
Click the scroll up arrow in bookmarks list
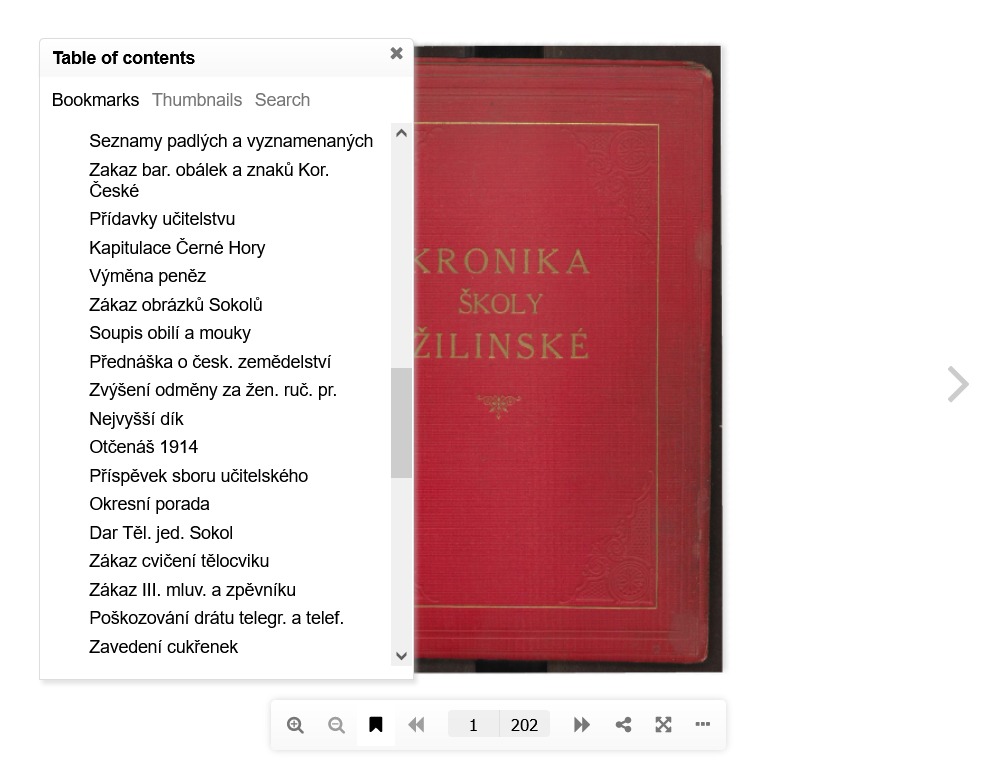click(x=401, y=133)
